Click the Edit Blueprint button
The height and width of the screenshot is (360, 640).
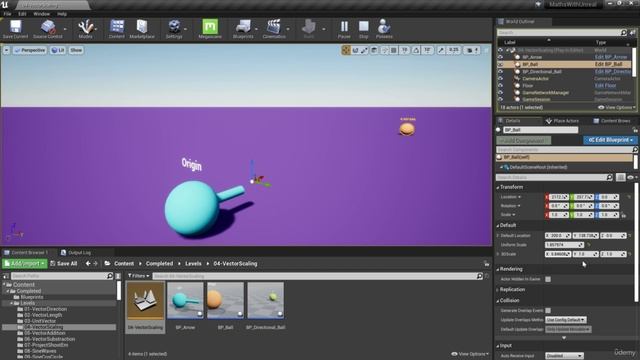(x=610, y=140)
